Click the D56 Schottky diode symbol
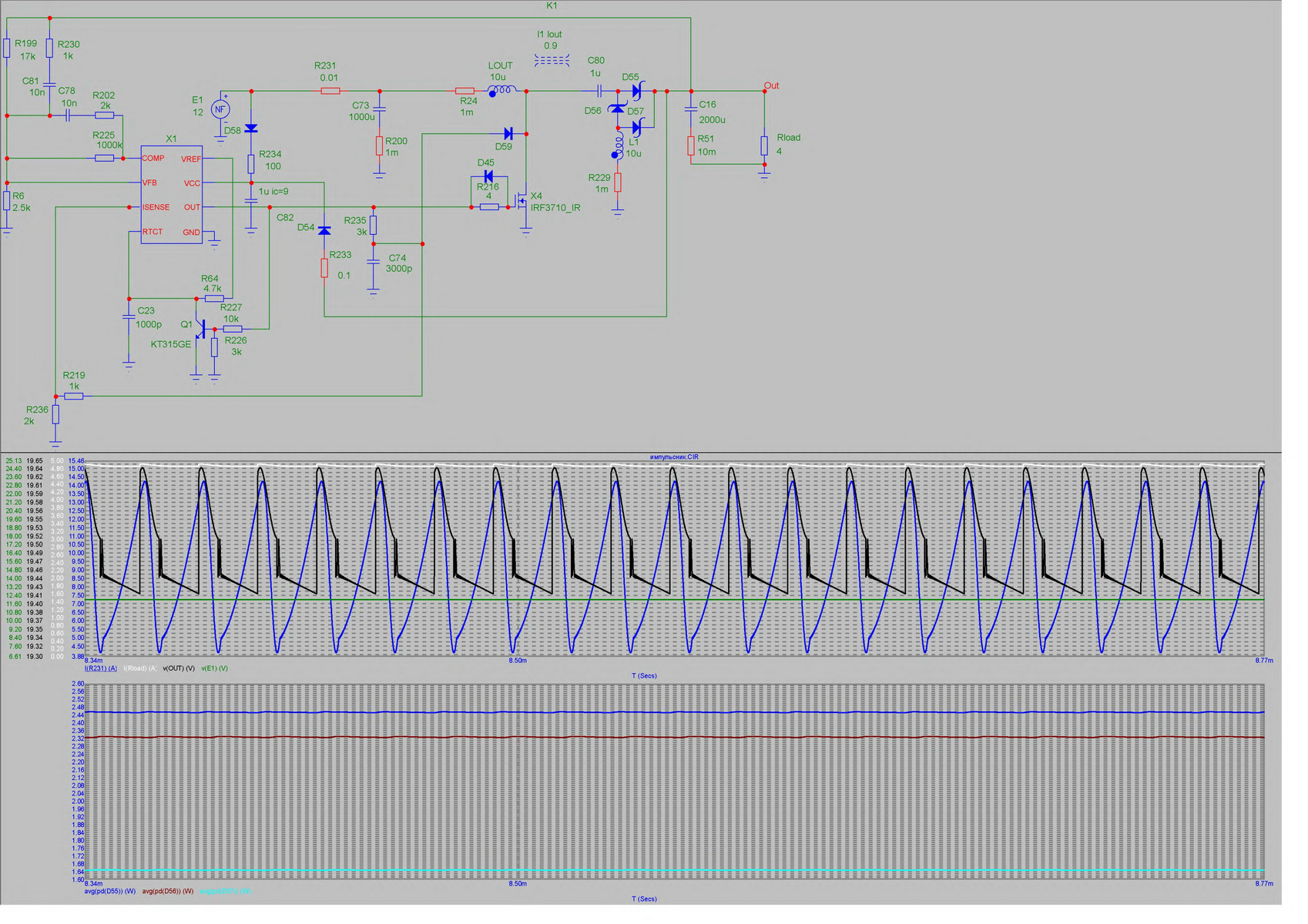The height and width of the screenshot is (924, 1308). pyautogui.click(x=618, y=109)
